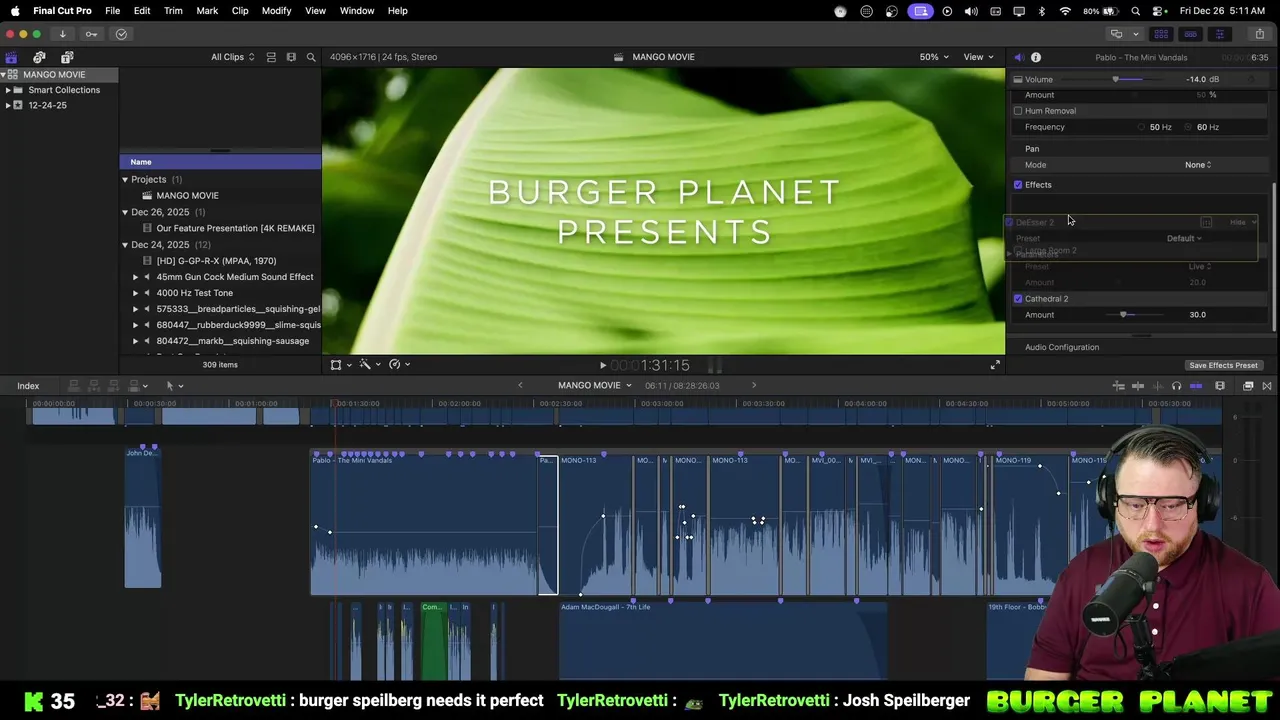1280x720 pixels.
Task: Expand the 12-24-25 event
Action: [8, 105]
